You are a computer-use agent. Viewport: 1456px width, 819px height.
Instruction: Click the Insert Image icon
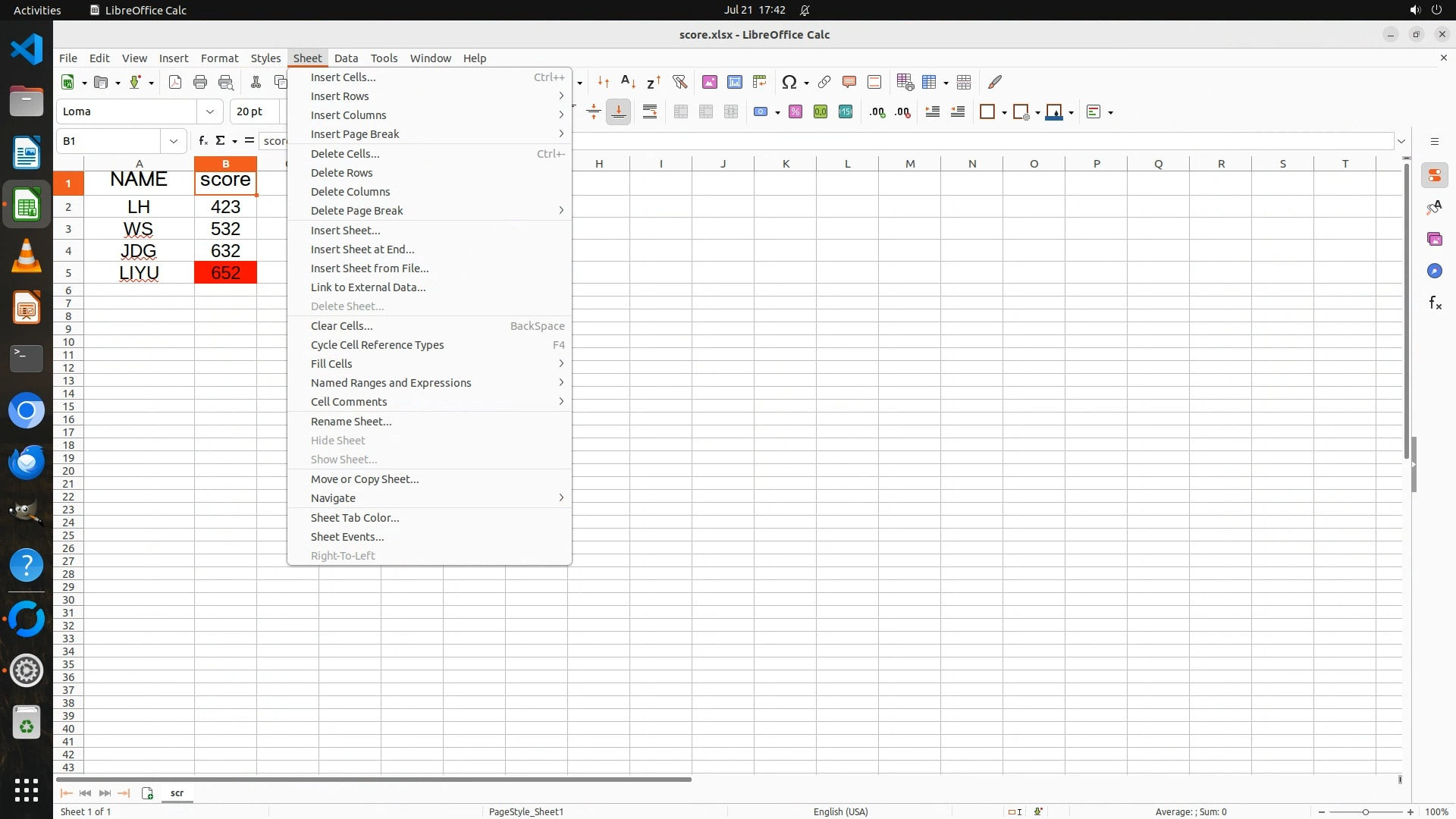pyautogui.click(x=710, y=82)
